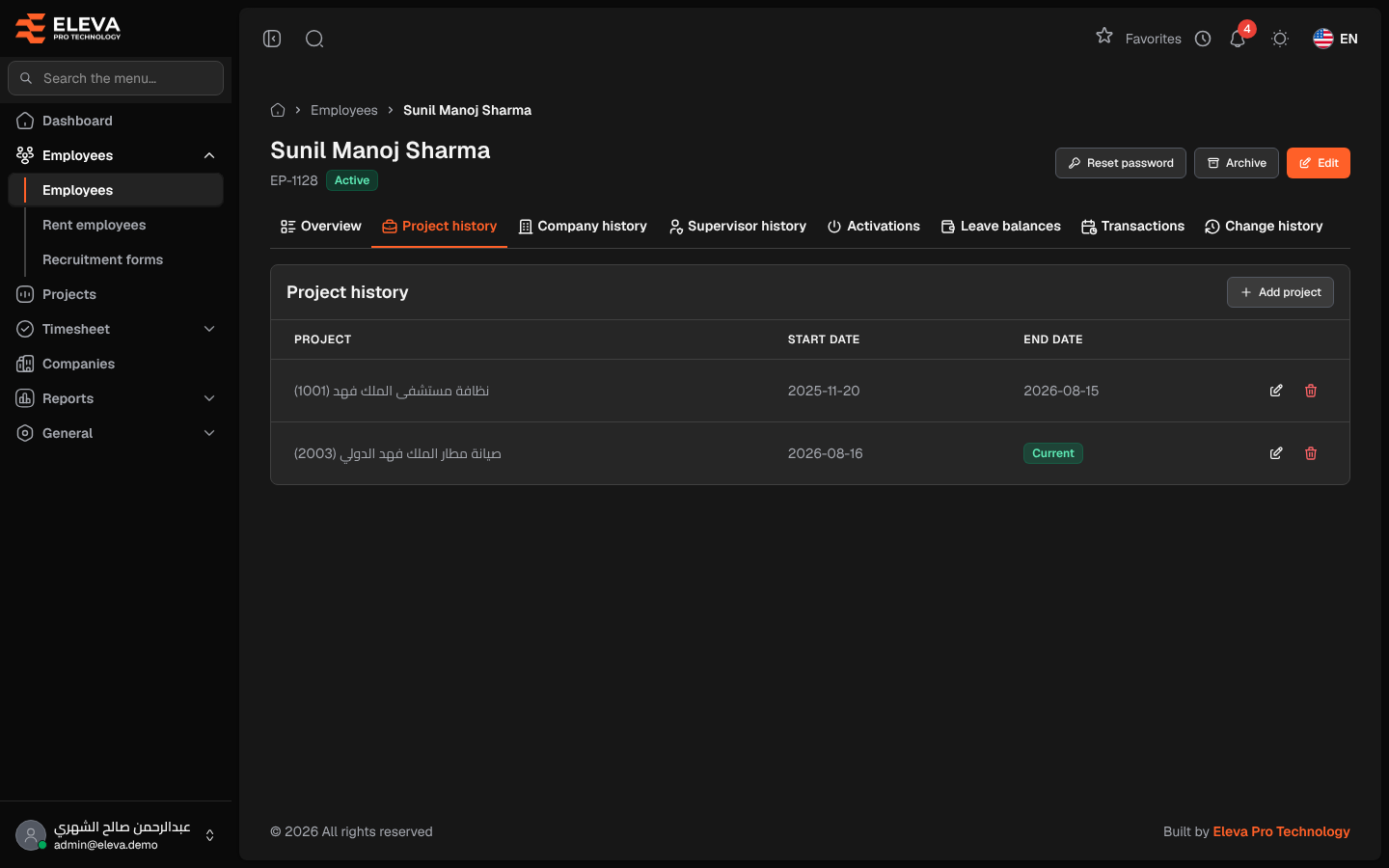The image size is (1389, 868).
Task: Focus the Search the menu field
Action: (x=116, y=78)
